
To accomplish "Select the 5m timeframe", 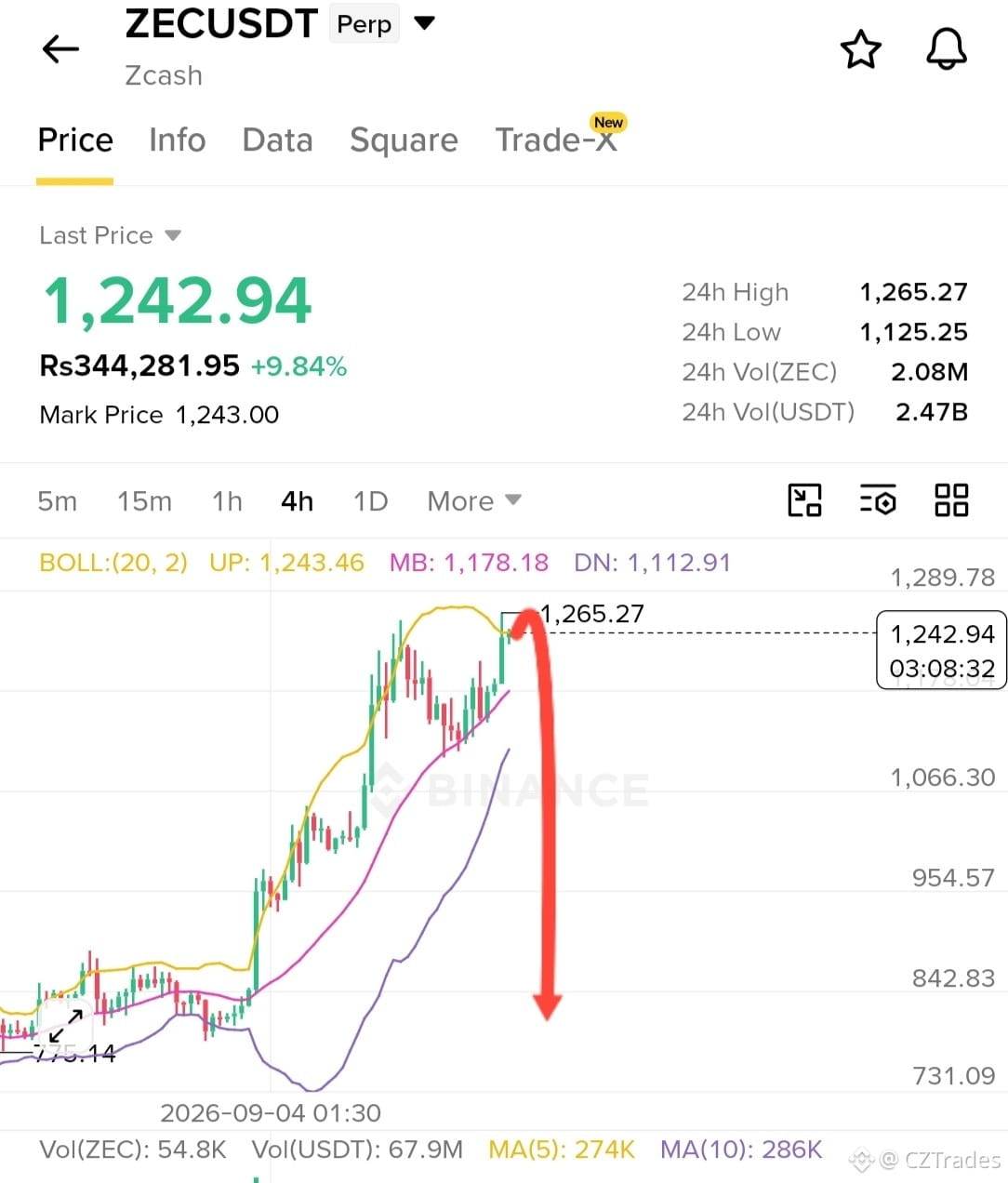I will pos(57,501).
